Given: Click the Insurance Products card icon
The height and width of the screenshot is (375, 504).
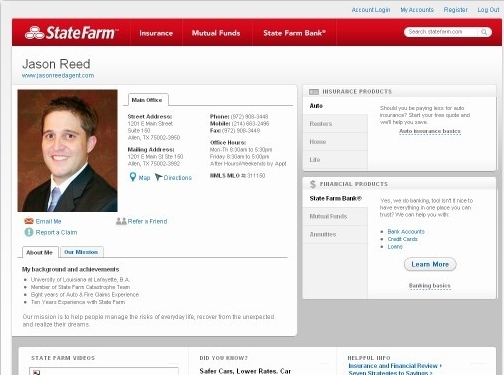Looking at the screenshot, I should tap(314, 92).
